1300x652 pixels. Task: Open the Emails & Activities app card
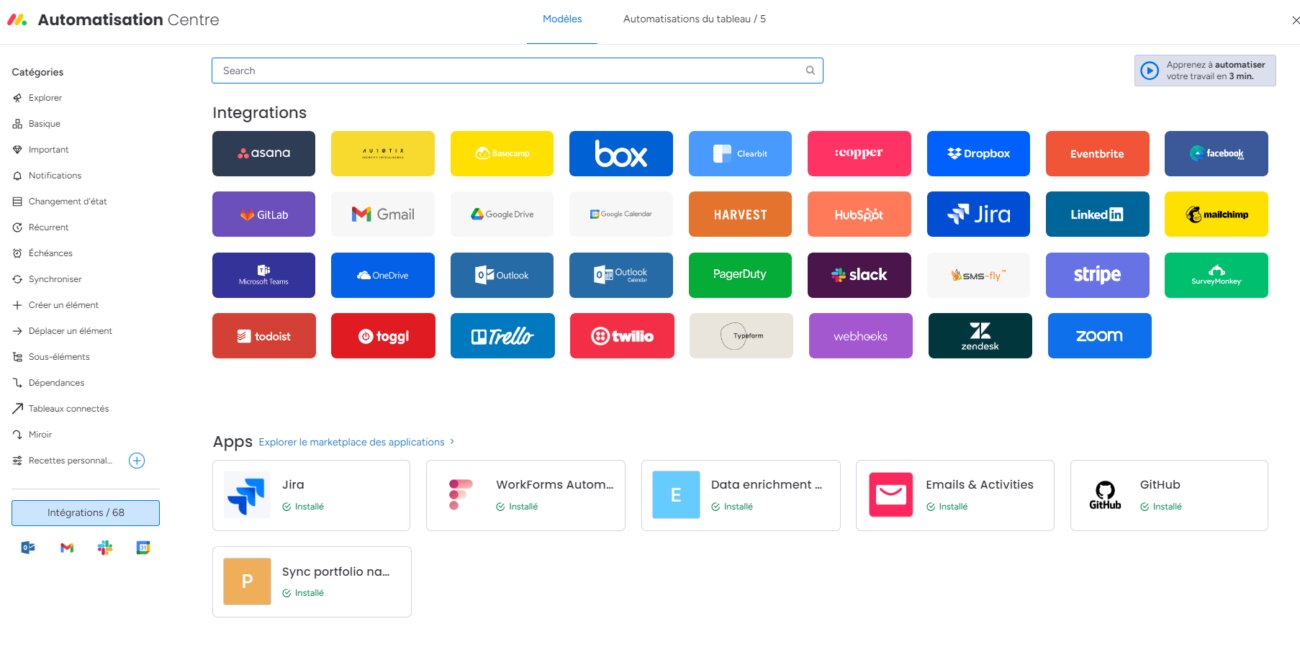955,495
